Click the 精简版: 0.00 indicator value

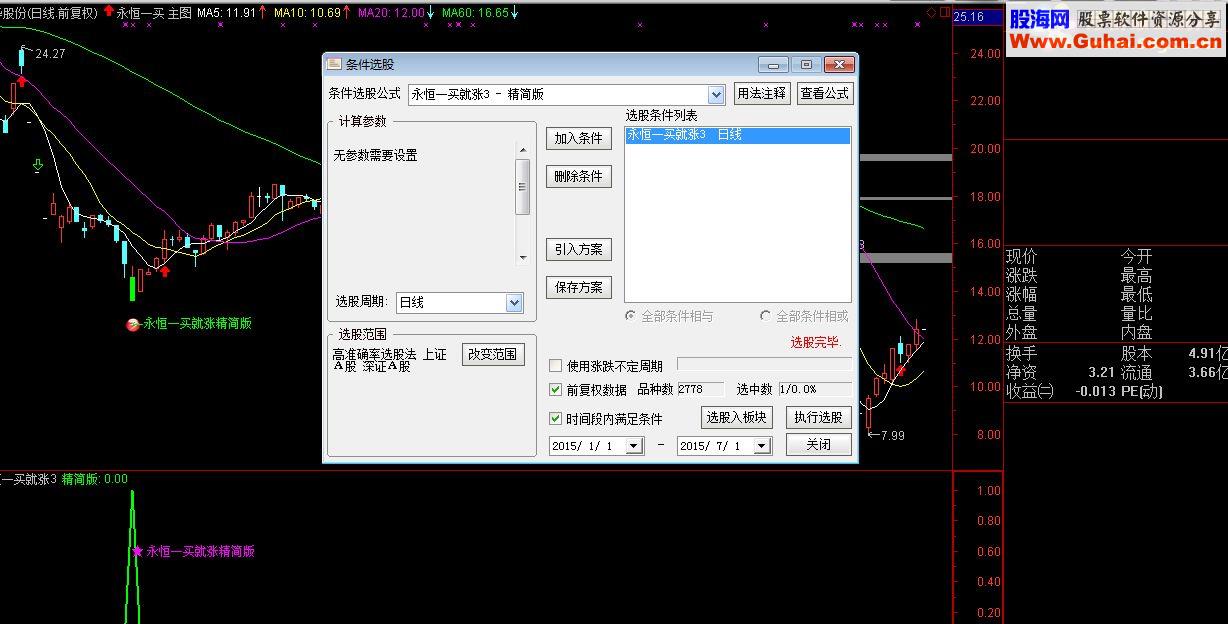click(95, 479)
